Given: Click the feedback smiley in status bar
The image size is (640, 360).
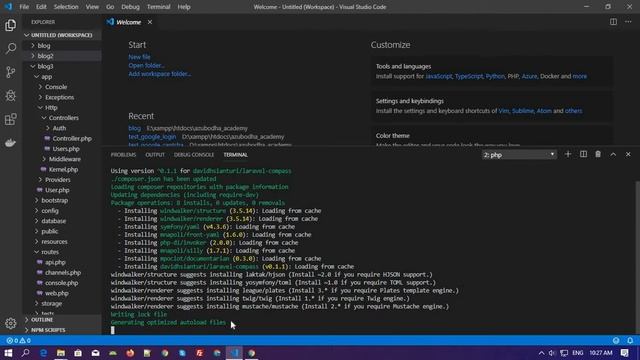Looking at the screenshot, I should click(x=616, y=340).
